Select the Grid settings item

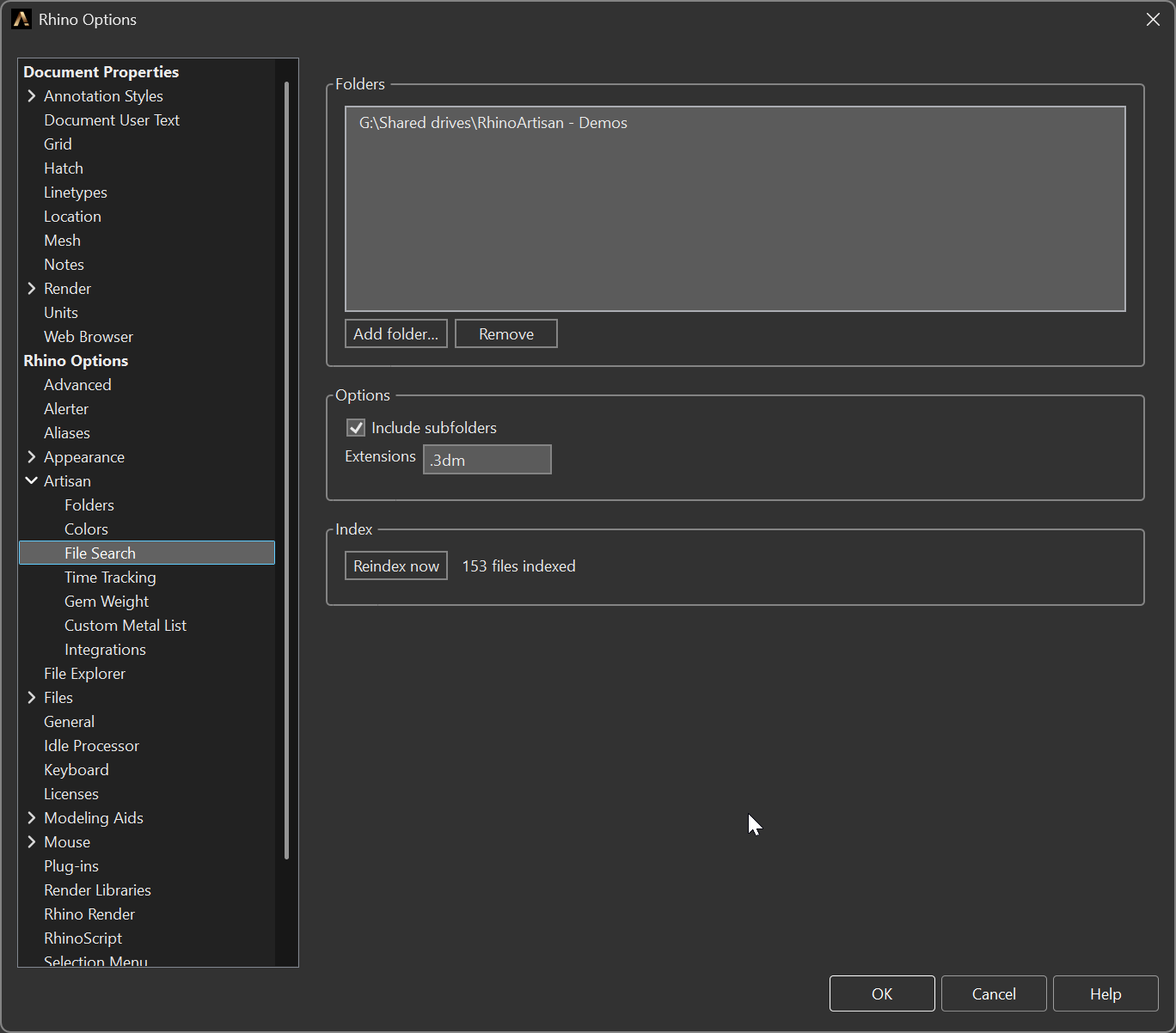58,144
